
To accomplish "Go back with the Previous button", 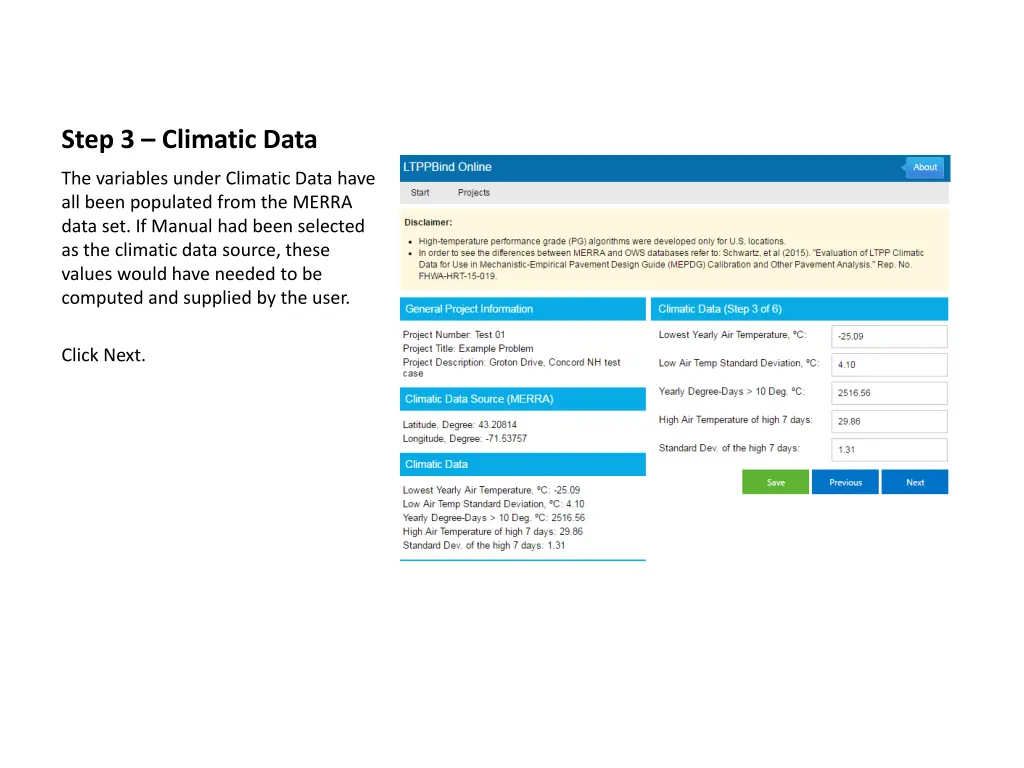I will tap(845, 482).
